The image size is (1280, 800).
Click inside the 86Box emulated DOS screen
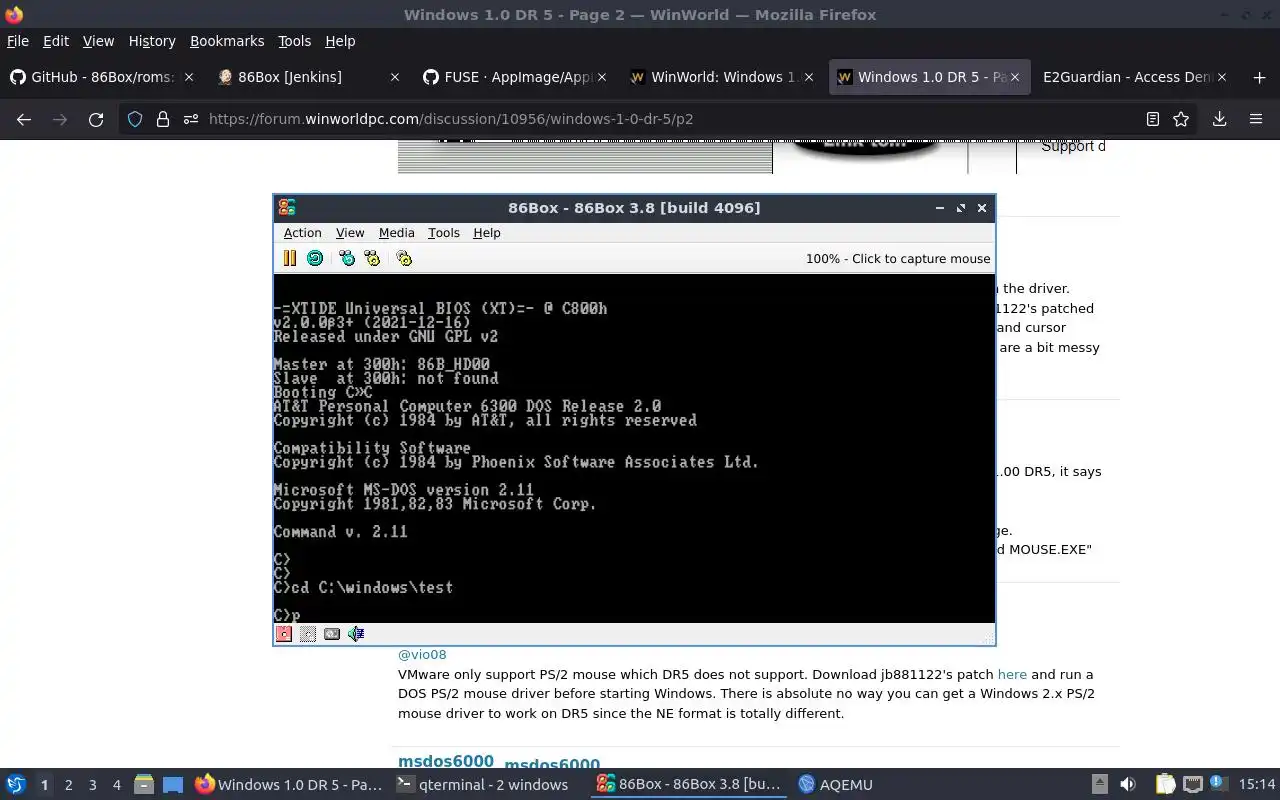tap(634, 448)
